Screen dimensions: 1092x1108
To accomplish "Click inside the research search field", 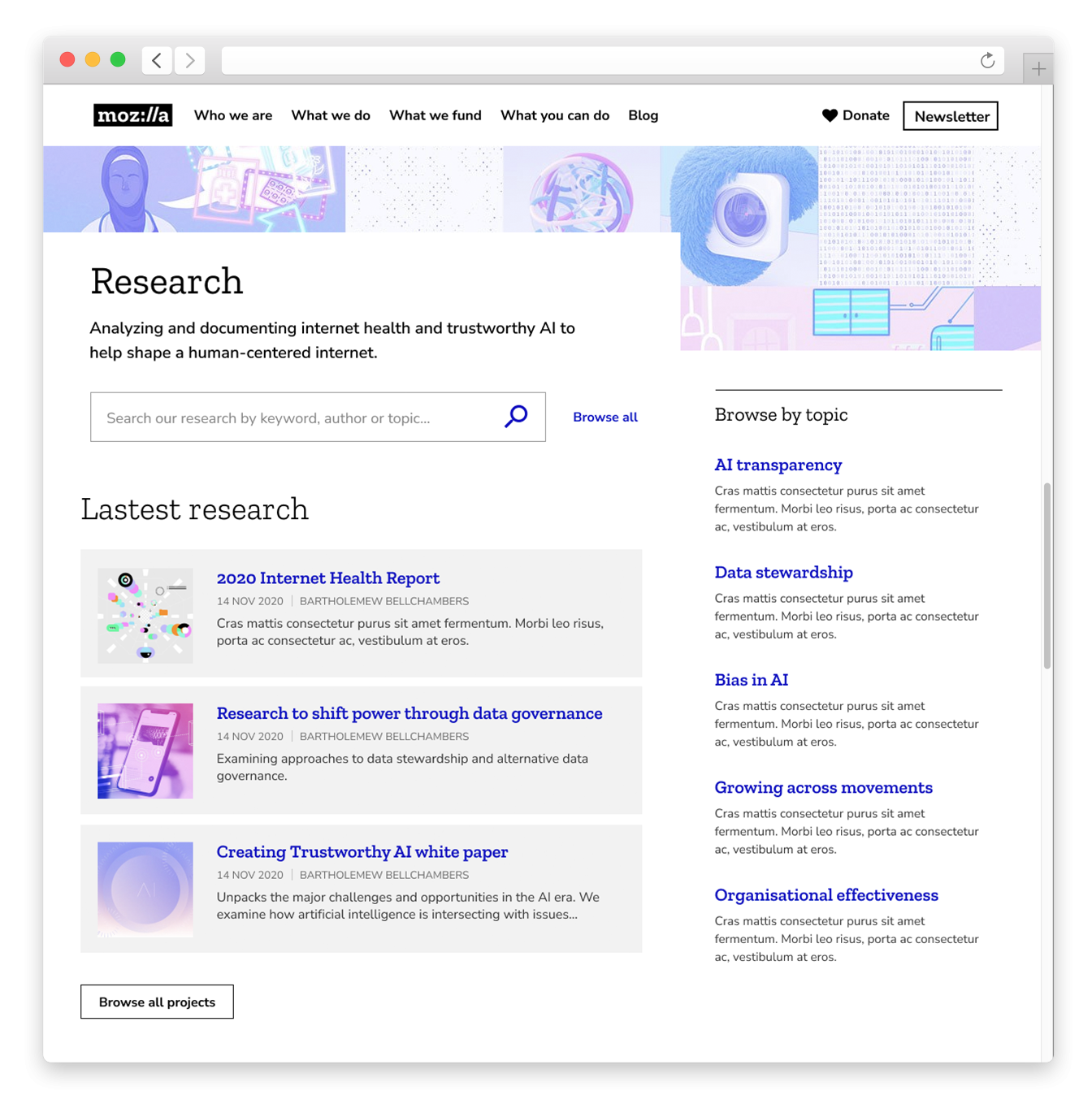I will 284,417.
